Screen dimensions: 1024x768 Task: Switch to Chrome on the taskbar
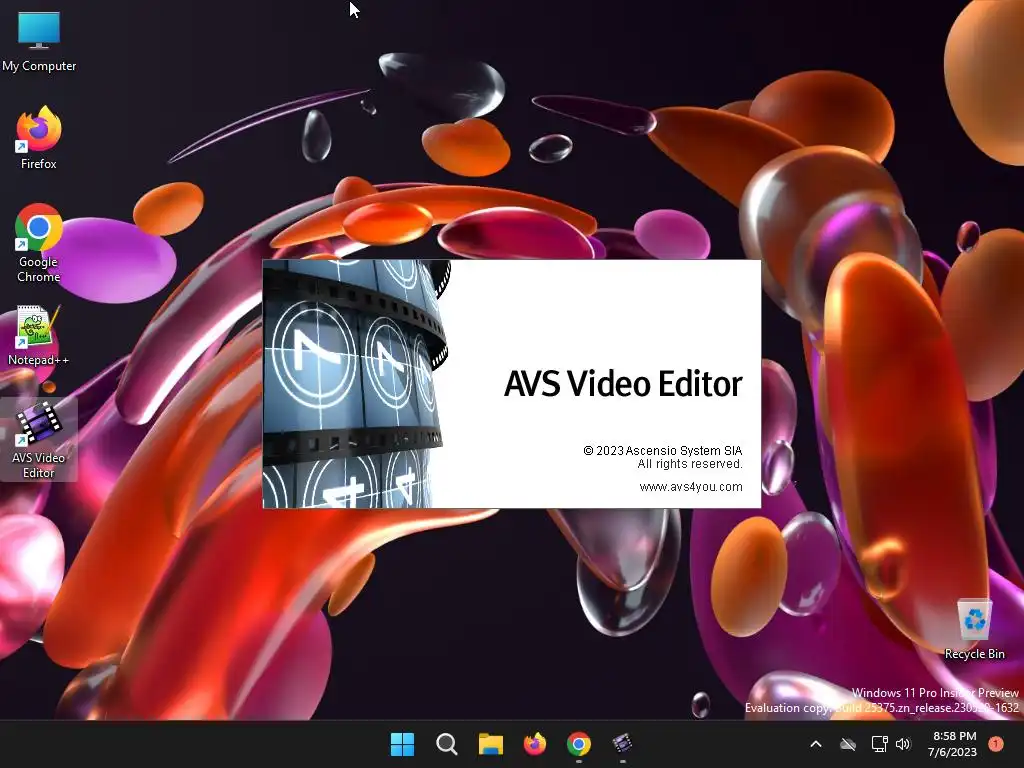pos(579,744)
